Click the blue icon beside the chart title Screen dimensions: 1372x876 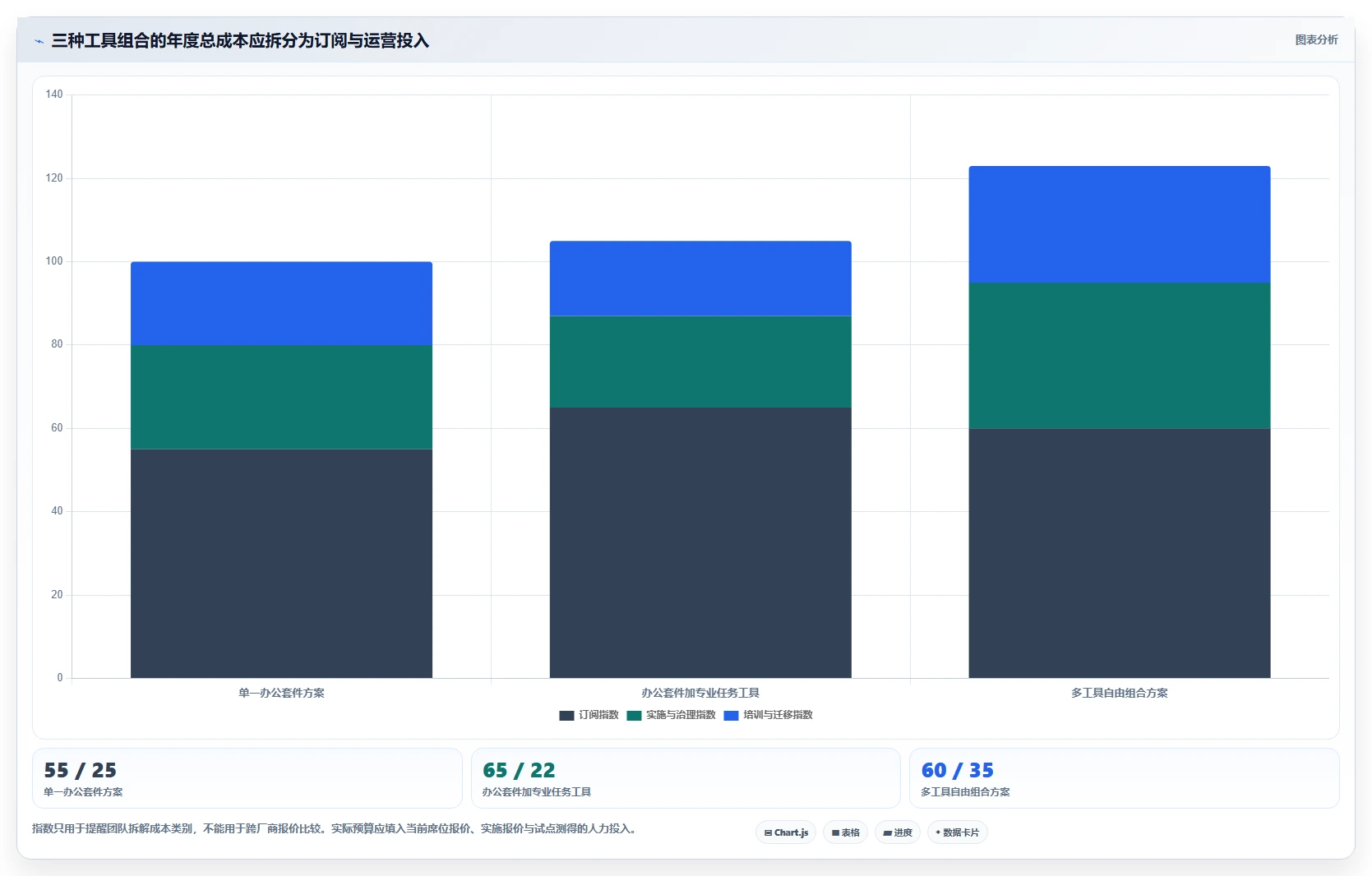[x=39, y=41]
